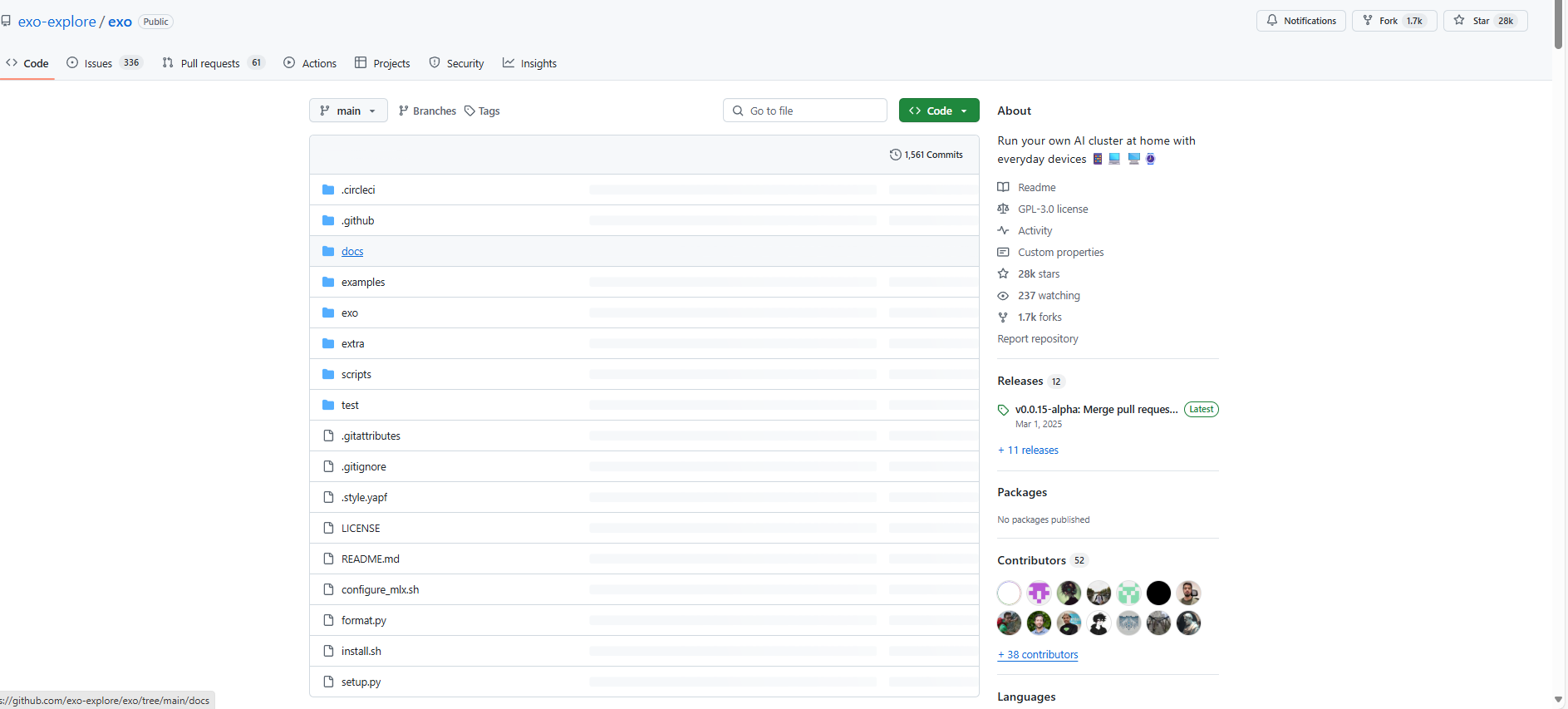Click folder icon next to scripts
This screenshot has height=709, width=1568.
coord(328,374)
